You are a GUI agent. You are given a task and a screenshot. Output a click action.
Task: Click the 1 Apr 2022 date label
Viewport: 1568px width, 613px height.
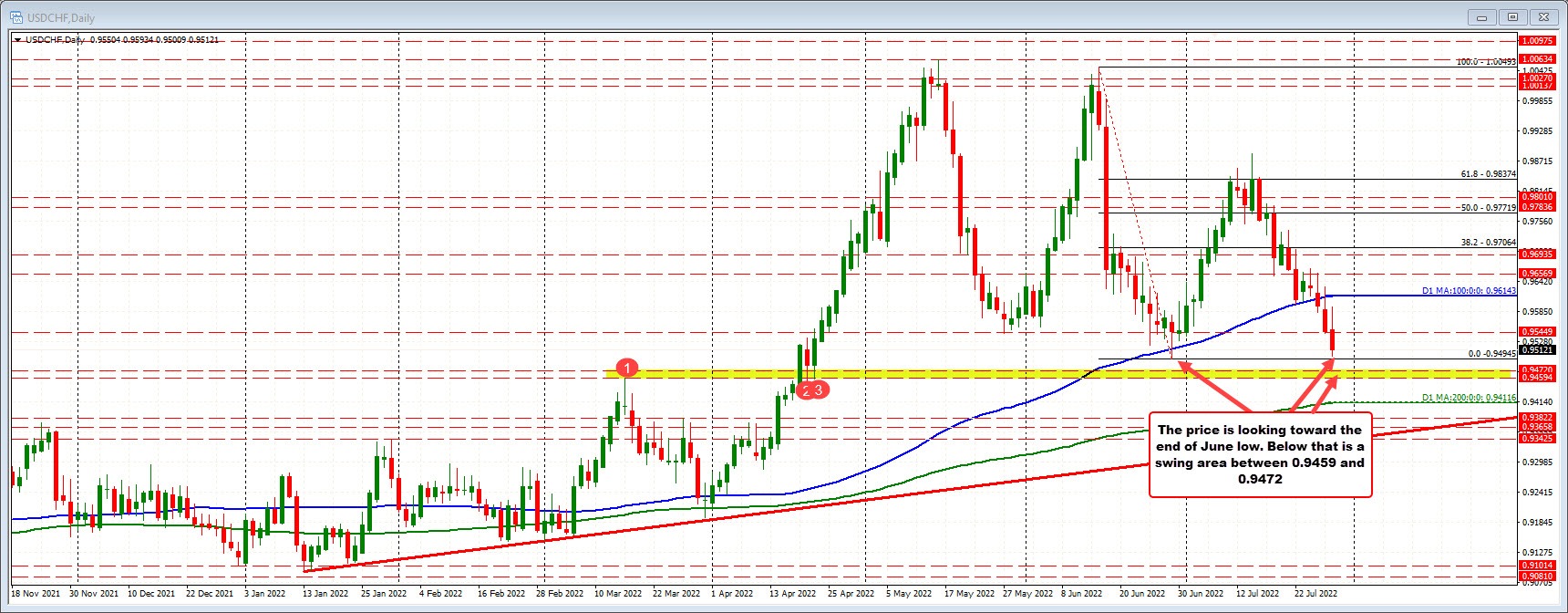pos(732,593)
